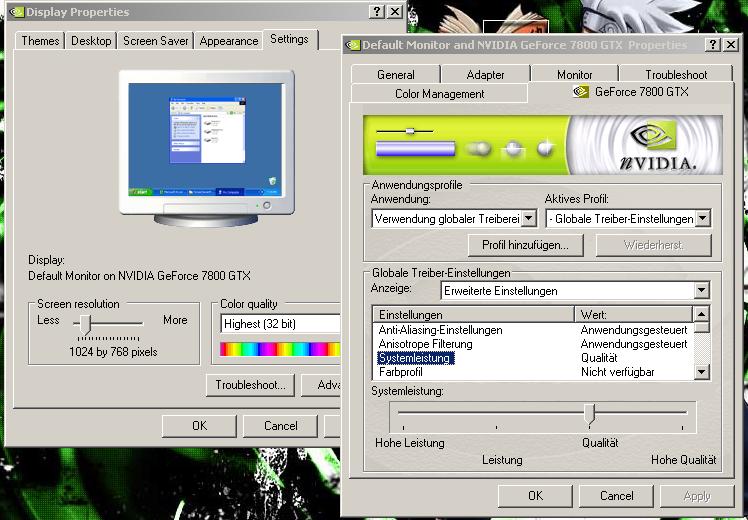Click Cancel in Display Properties
This screenshot has height=520, width=748.
[x=280, y=426]
